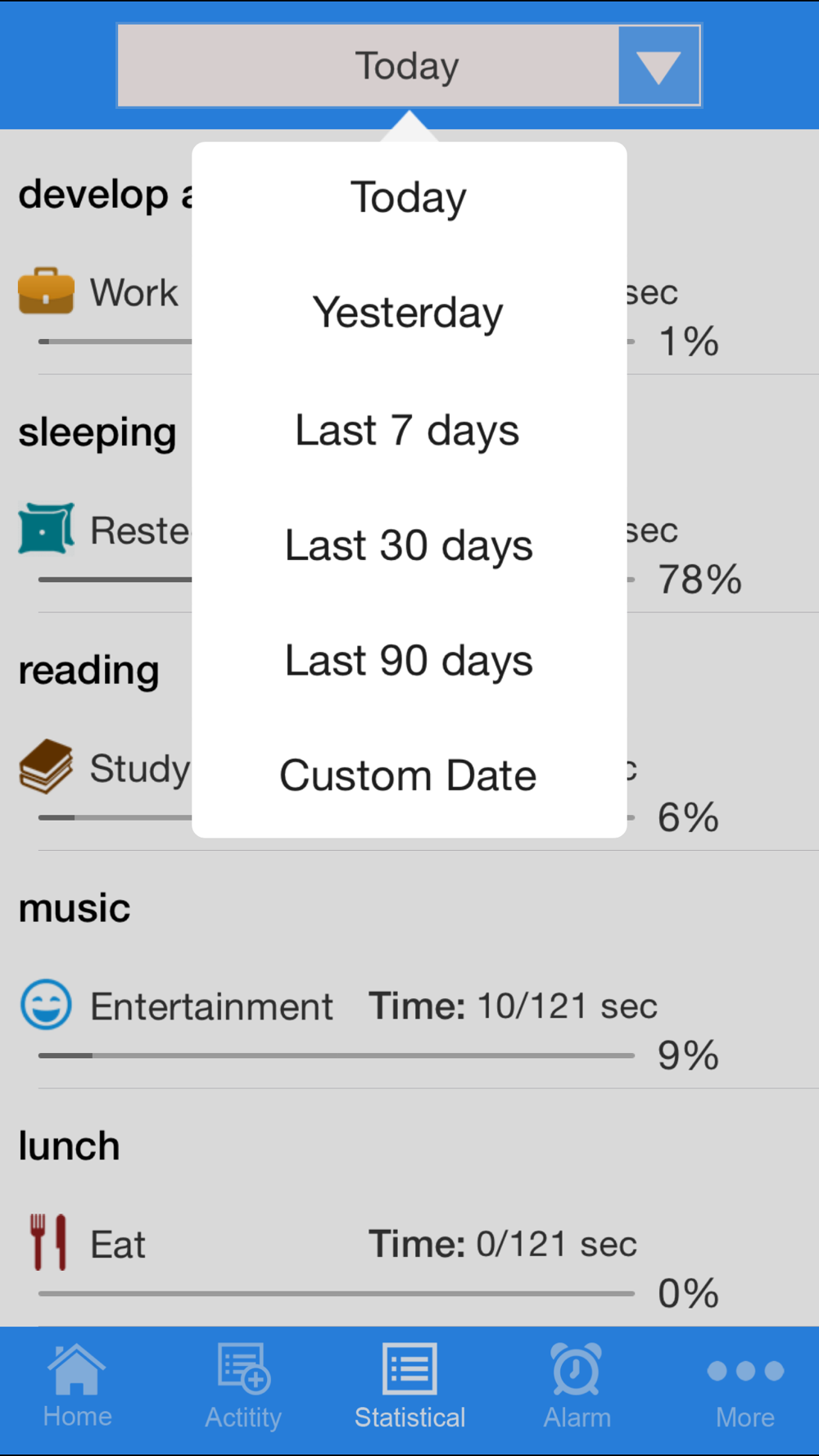Screen dimensions: 819x1456
Task: Open the Home tab house icon
Action: pos(77,1368)
